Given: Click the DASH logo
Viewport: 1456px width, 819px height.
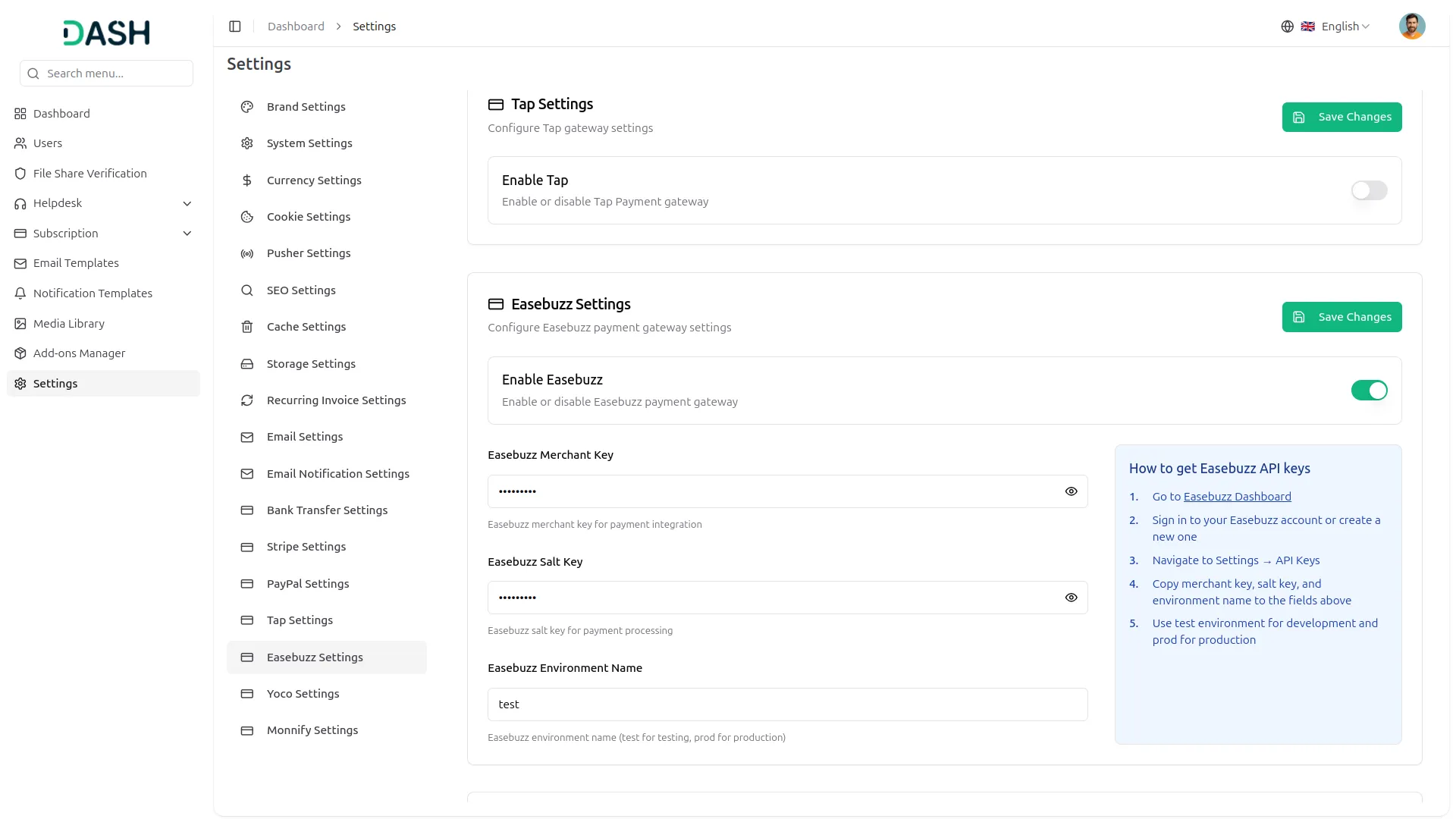Looking at the screenshot, I should tap(106, 33).
